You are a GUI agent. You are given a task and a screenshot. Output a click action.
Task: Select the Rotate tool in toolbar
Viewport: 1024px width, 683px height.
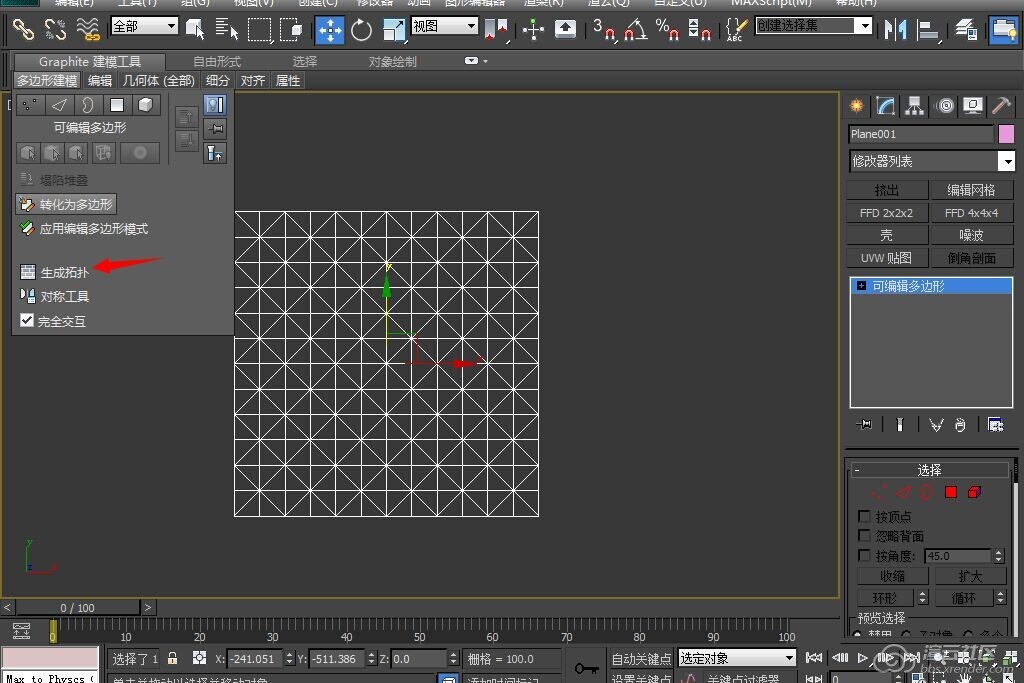tap(362, 30)
